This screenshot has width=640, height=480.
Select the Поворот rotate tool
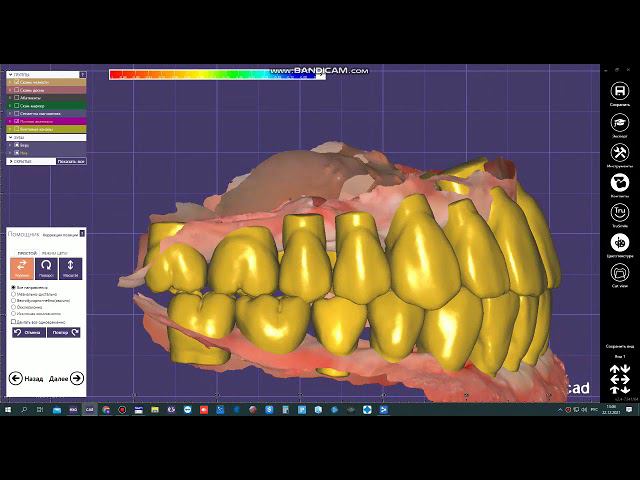coord(46,269)
